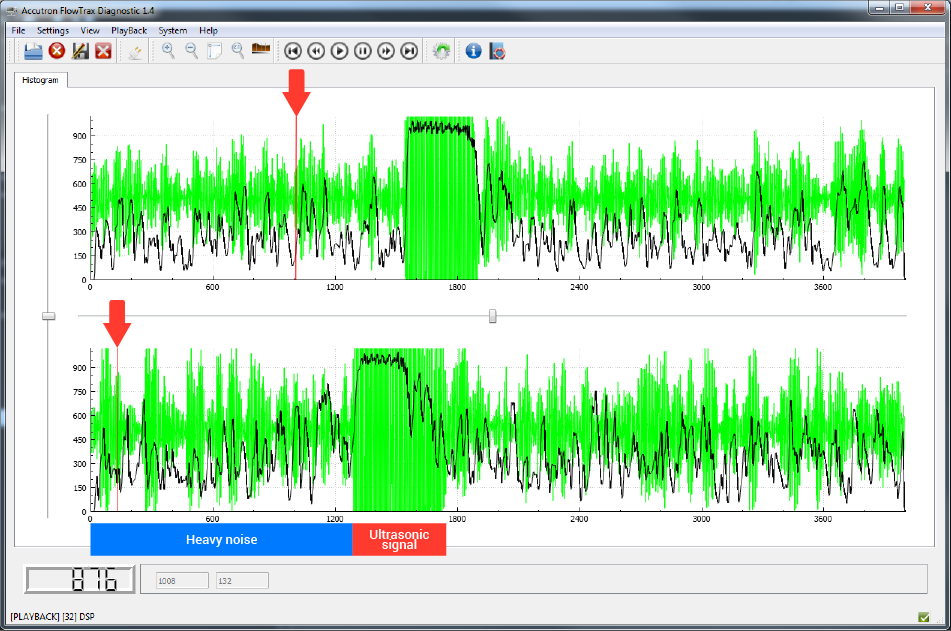951x631 pixels.
Task: Open the PlayBack menu
Action: [129, 30]
